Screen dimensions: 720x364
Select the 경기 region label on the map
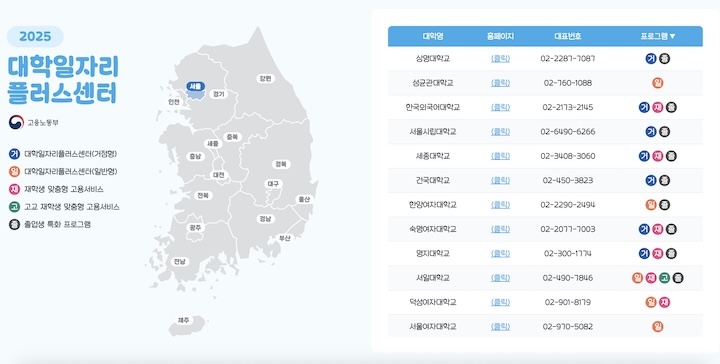click(x=219, y=94)
